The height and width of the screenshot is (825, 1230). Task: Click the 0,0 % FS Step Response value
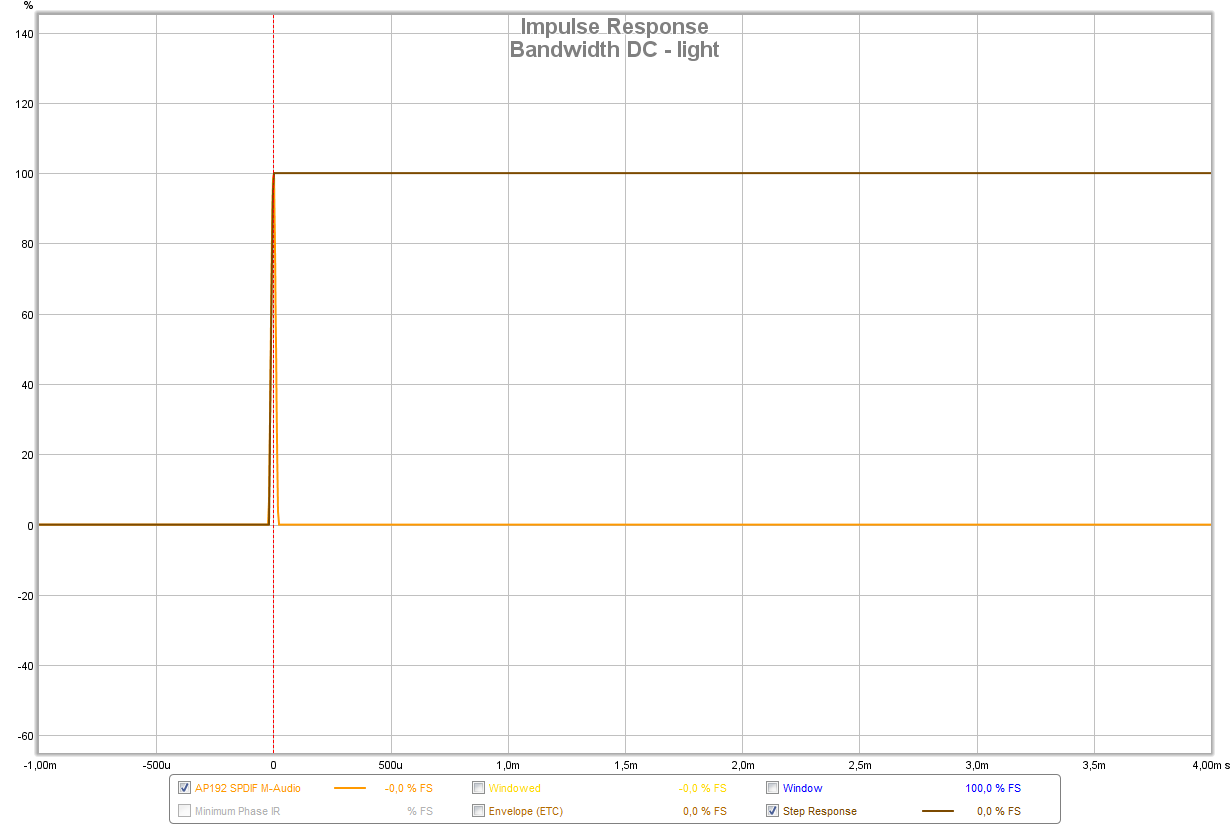999,811
